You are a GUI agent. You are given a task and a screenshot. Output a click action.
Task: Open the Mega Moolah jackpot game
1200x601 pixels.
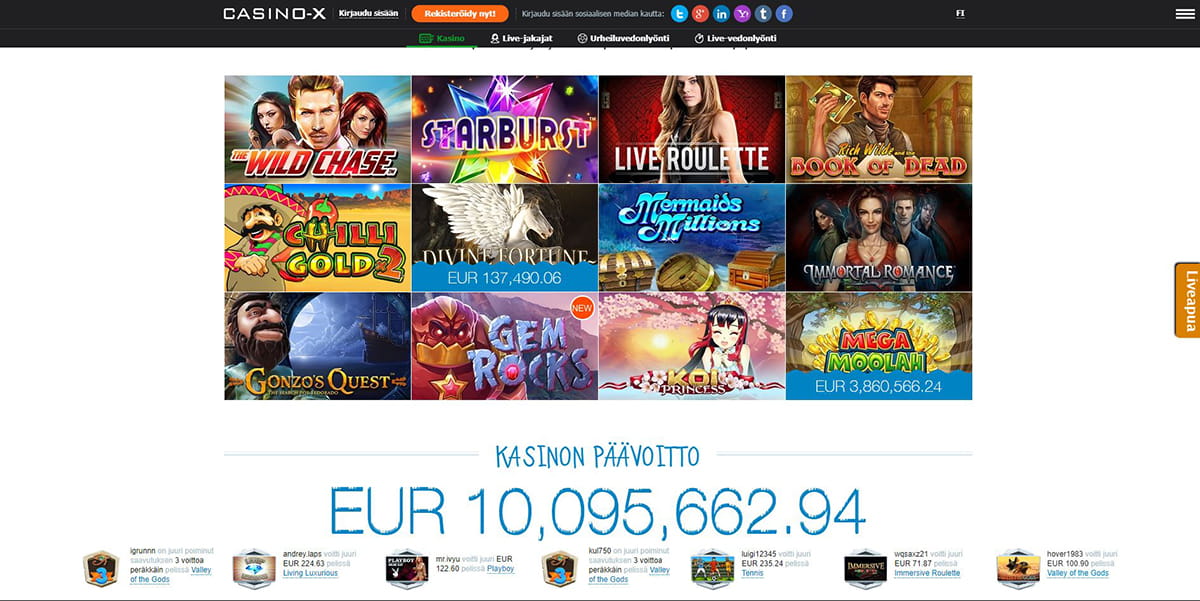pyautogui.click(x=879, y=346)
